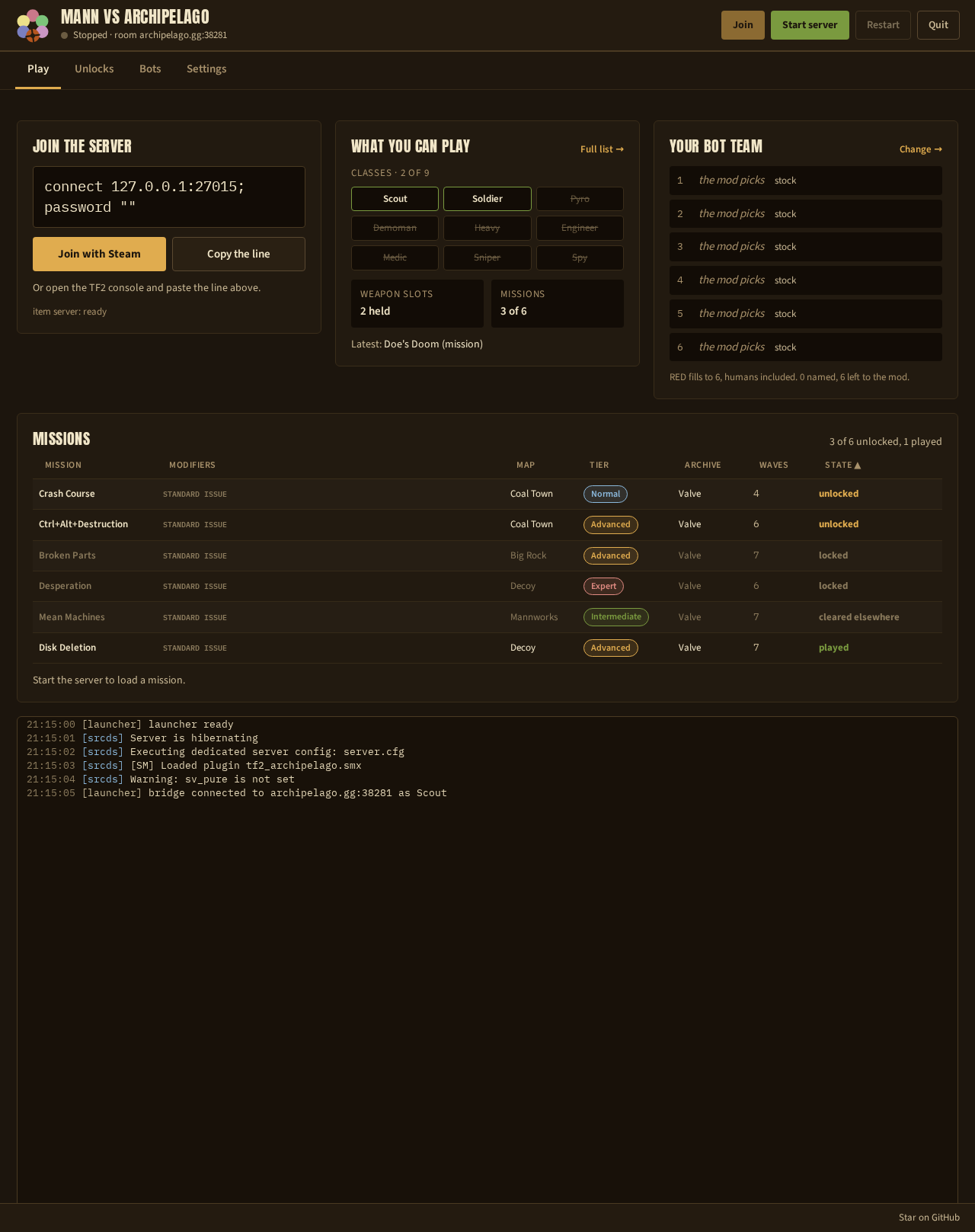This screenshot has width=975, height=1232.
Task: Click the locked Spy class chip
Action: click(580, 258)
